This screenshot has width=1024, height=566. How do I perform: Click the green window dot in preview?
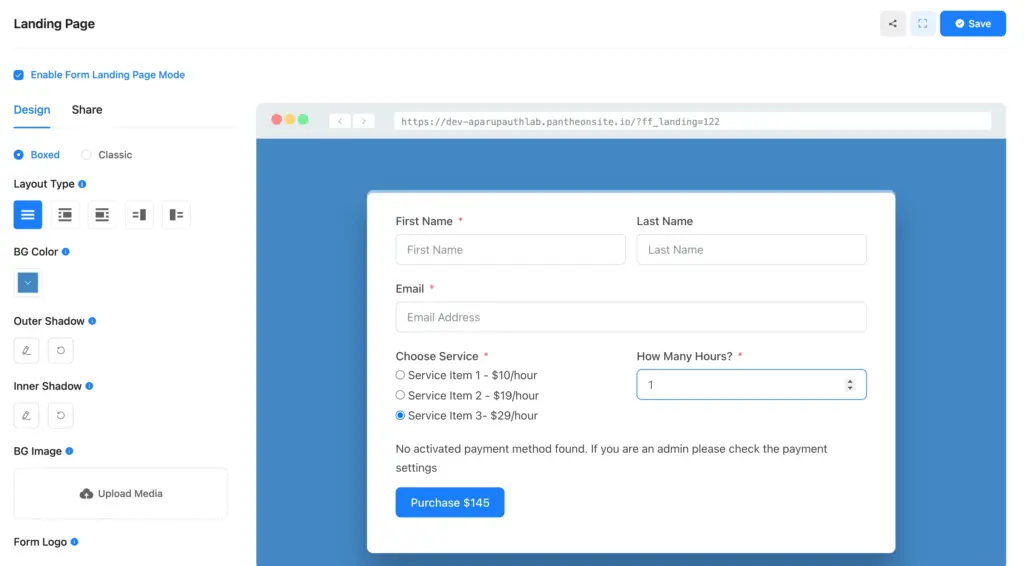click(x=303, y=119)
